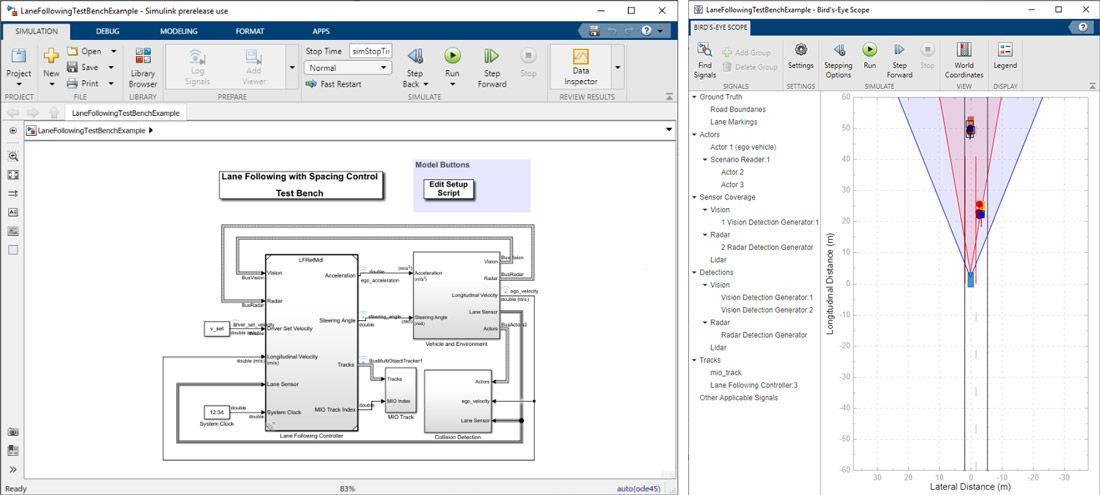Open the breadcrumb bar dropdown arrow
Image resolution: width=1100 pixels, height=495 pixels.
pos(669,130)
